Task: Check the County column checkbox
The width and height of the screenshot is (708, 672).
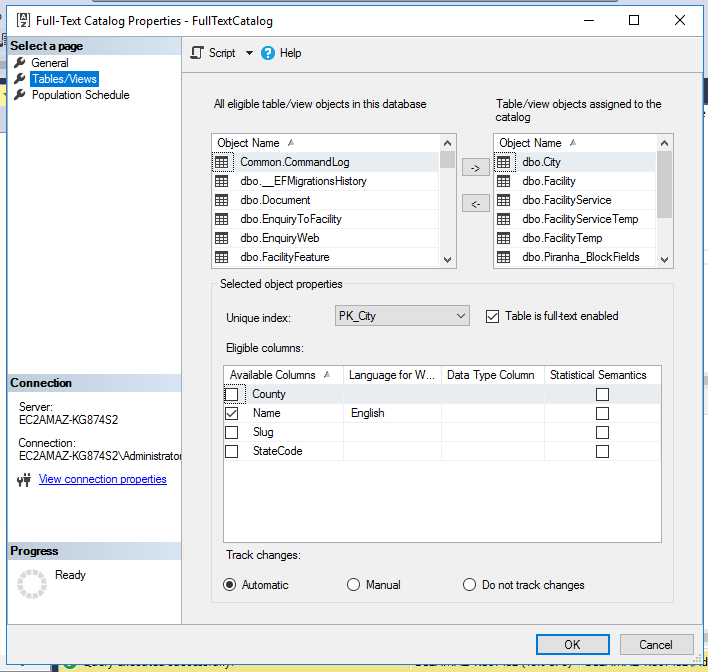Action: coord(232,394)
